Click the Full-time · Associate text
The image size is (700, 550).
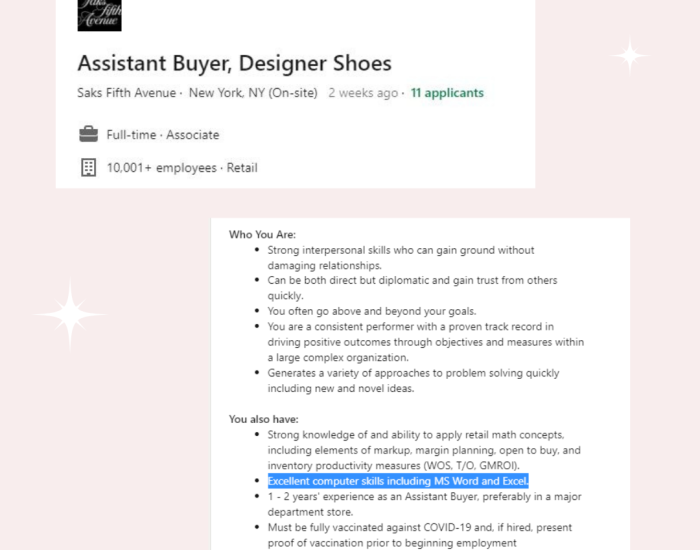163,135
